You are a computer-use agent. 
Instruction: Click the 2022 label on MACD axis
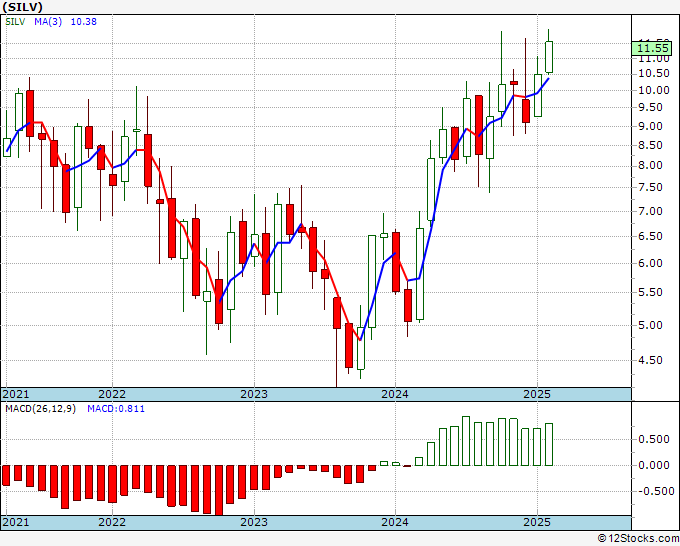(x=112, y=522)
